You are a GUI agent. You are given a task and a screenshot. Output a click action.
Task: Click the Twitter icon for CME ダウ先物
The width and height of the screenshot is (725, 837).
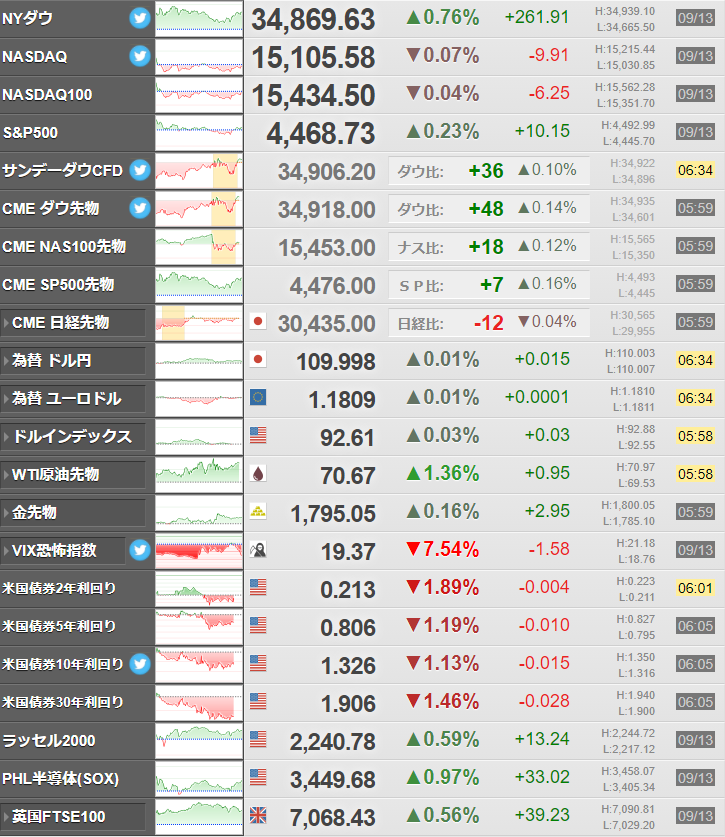point(140,208)
